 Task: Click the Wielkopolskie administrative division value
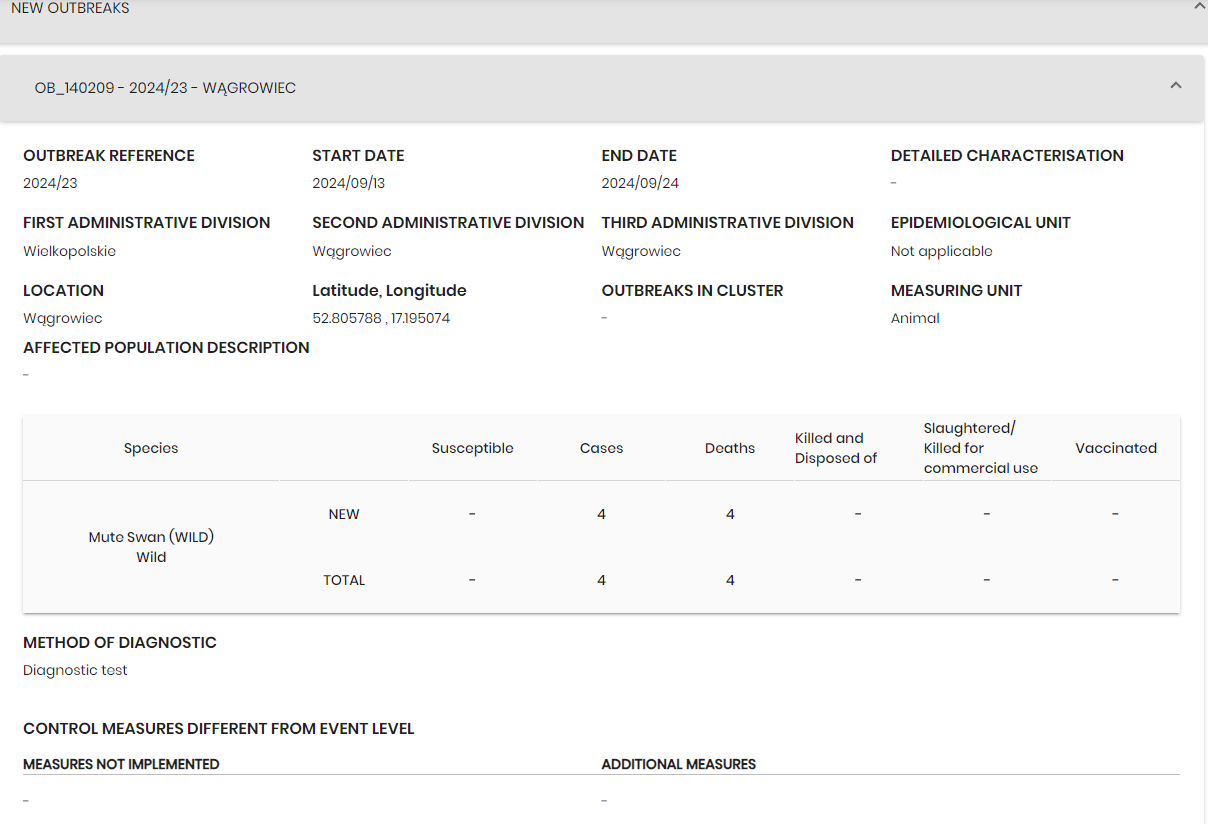point(69,251)
